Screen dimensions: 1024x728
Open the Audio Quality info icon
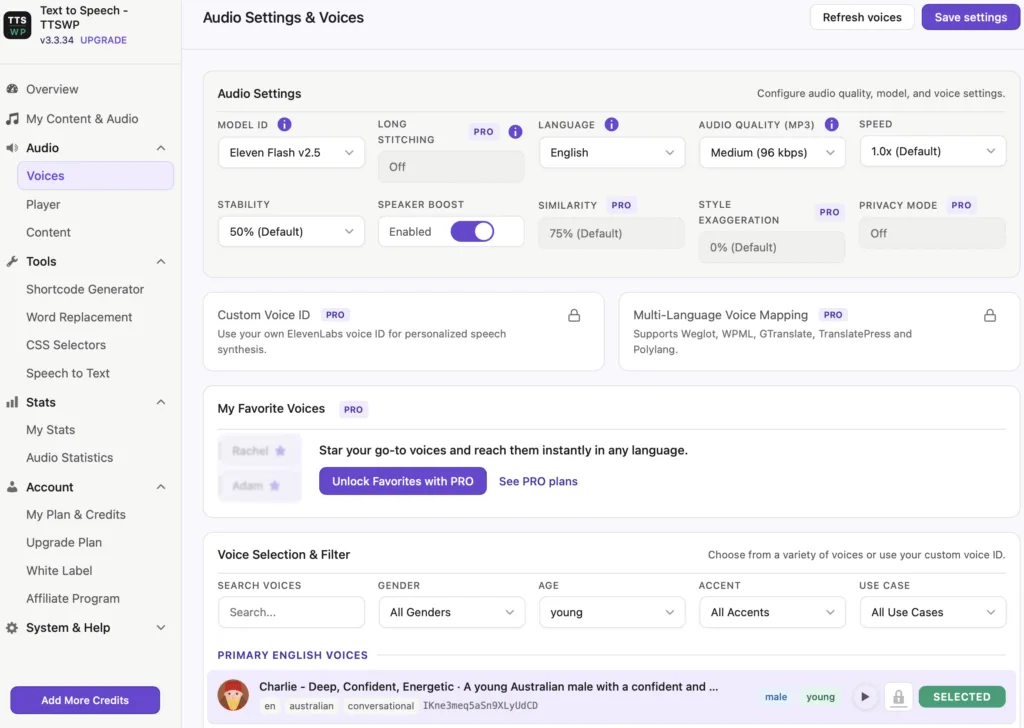point(831,124)
